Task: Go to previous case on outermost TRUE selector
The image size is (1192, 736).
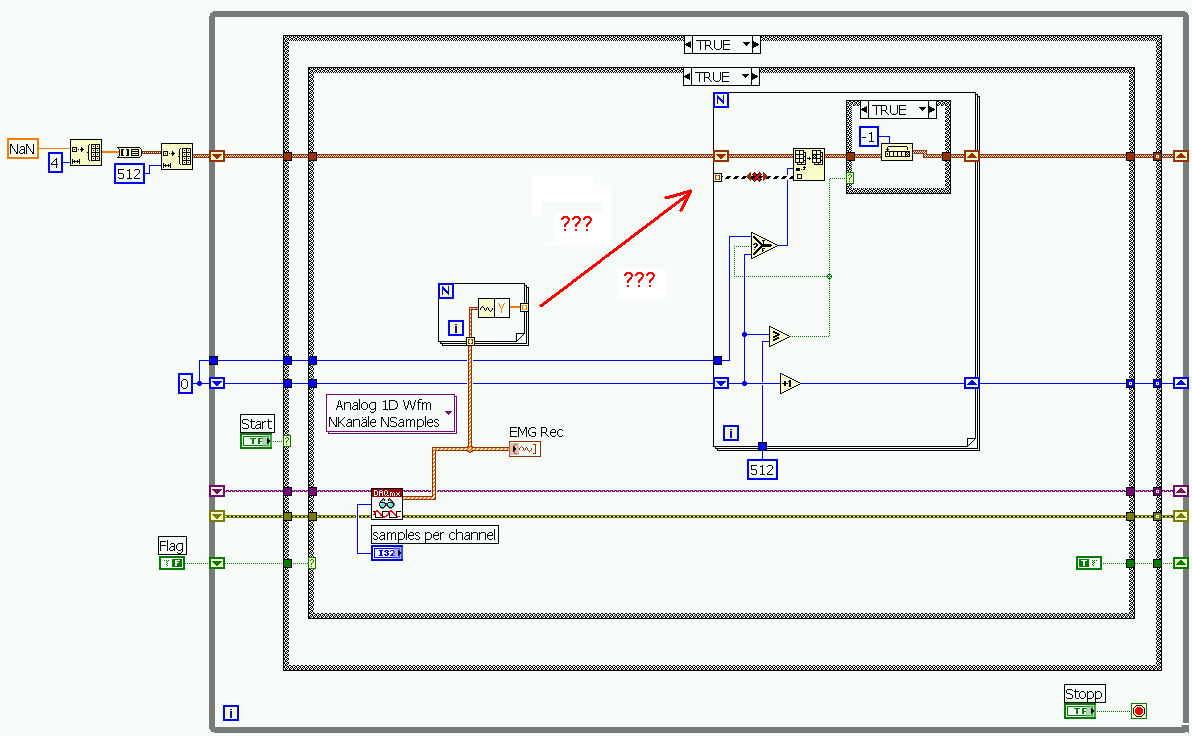Action: pos(688,45)
